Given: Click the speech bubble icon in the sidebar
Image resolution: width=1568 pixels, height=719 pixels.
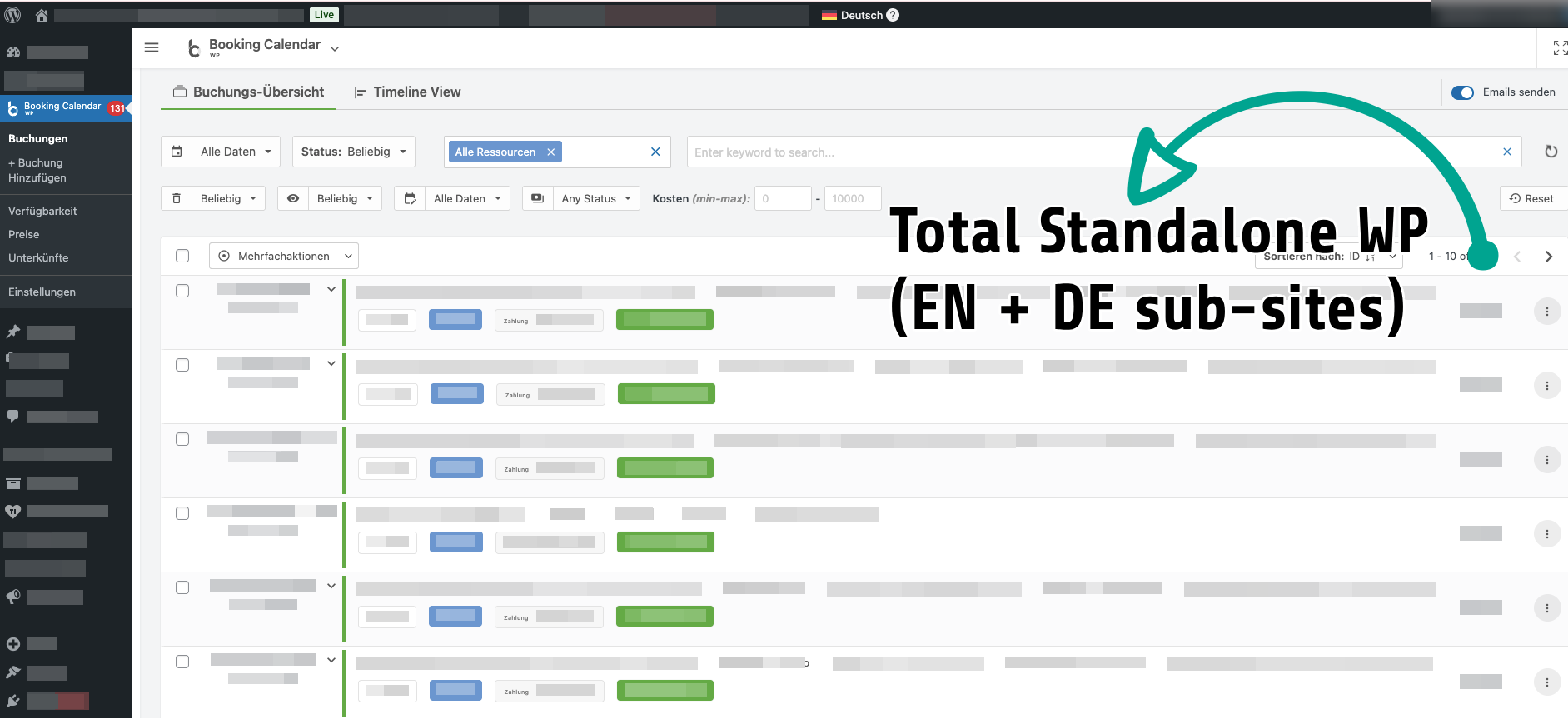Looking at the screenshot, I should 13,416.
